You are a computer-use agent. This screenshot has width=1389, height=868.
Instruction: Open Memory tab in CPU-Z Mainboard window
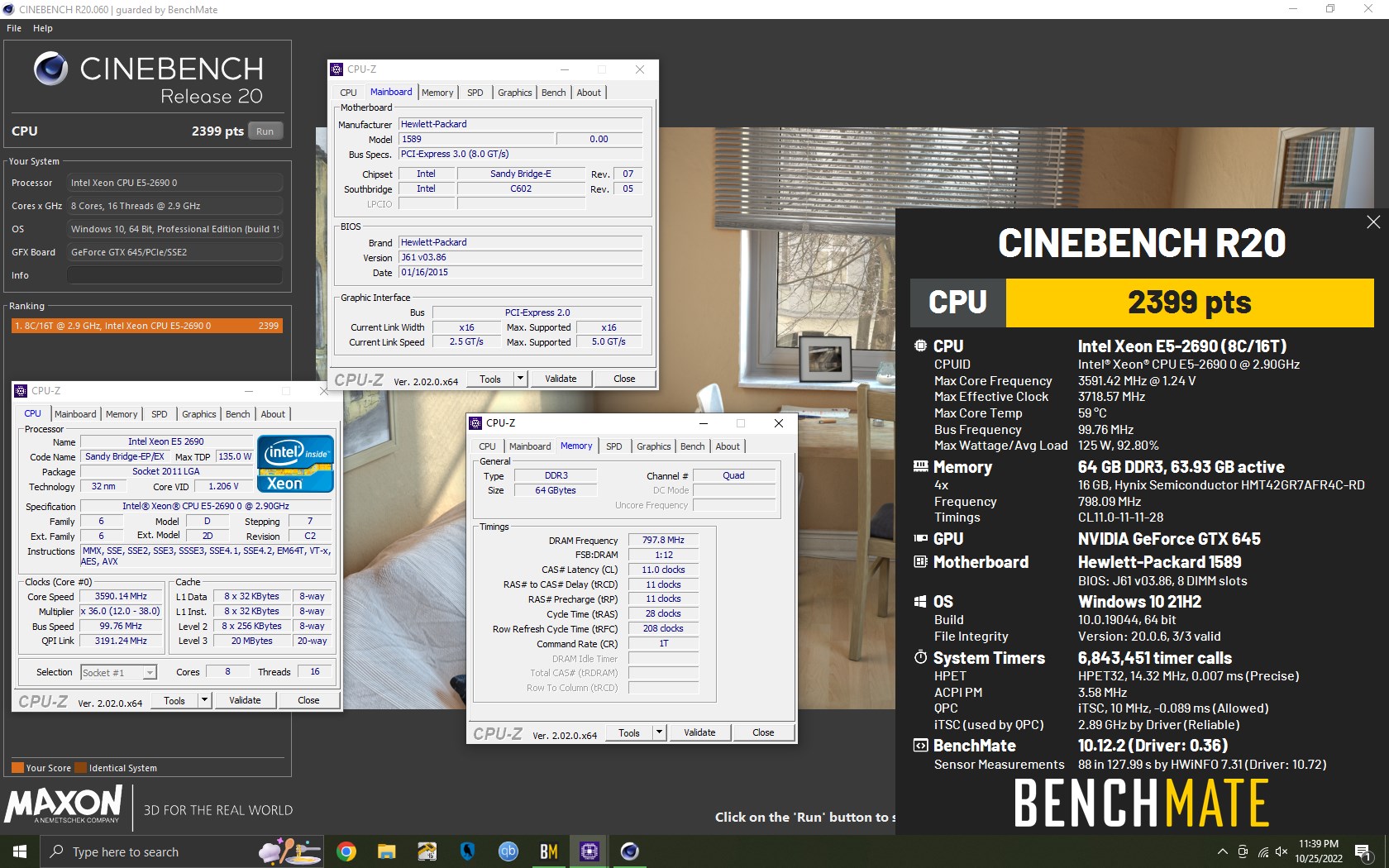pyautogui.click(x=437, y=93)
